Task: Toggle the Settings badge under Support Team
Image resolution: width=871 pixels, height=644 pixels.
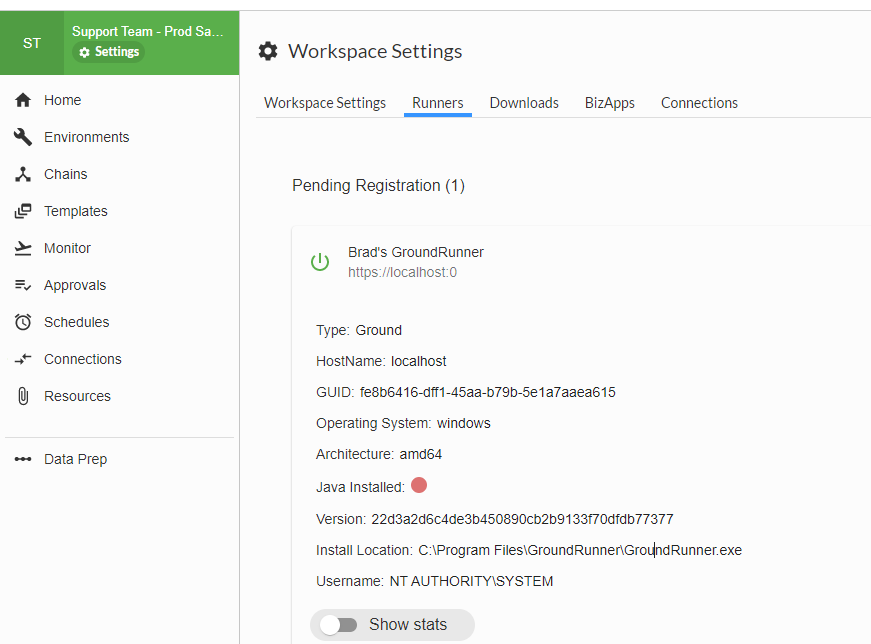Action: pyautogui.click(x=108, y=51)
